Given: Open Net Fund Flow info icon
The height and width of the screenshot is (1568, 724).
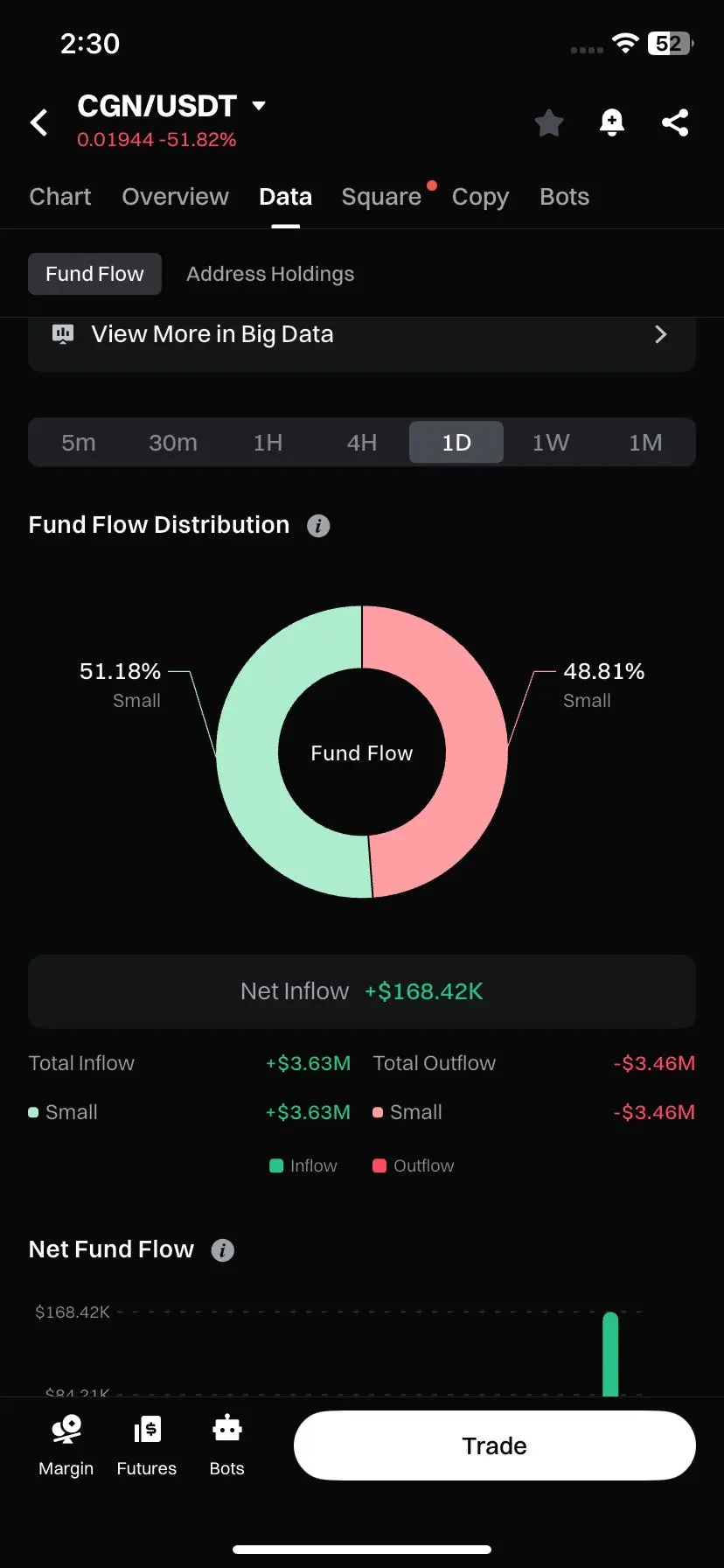Looking at the screenshot, I should click(223, 1250).
